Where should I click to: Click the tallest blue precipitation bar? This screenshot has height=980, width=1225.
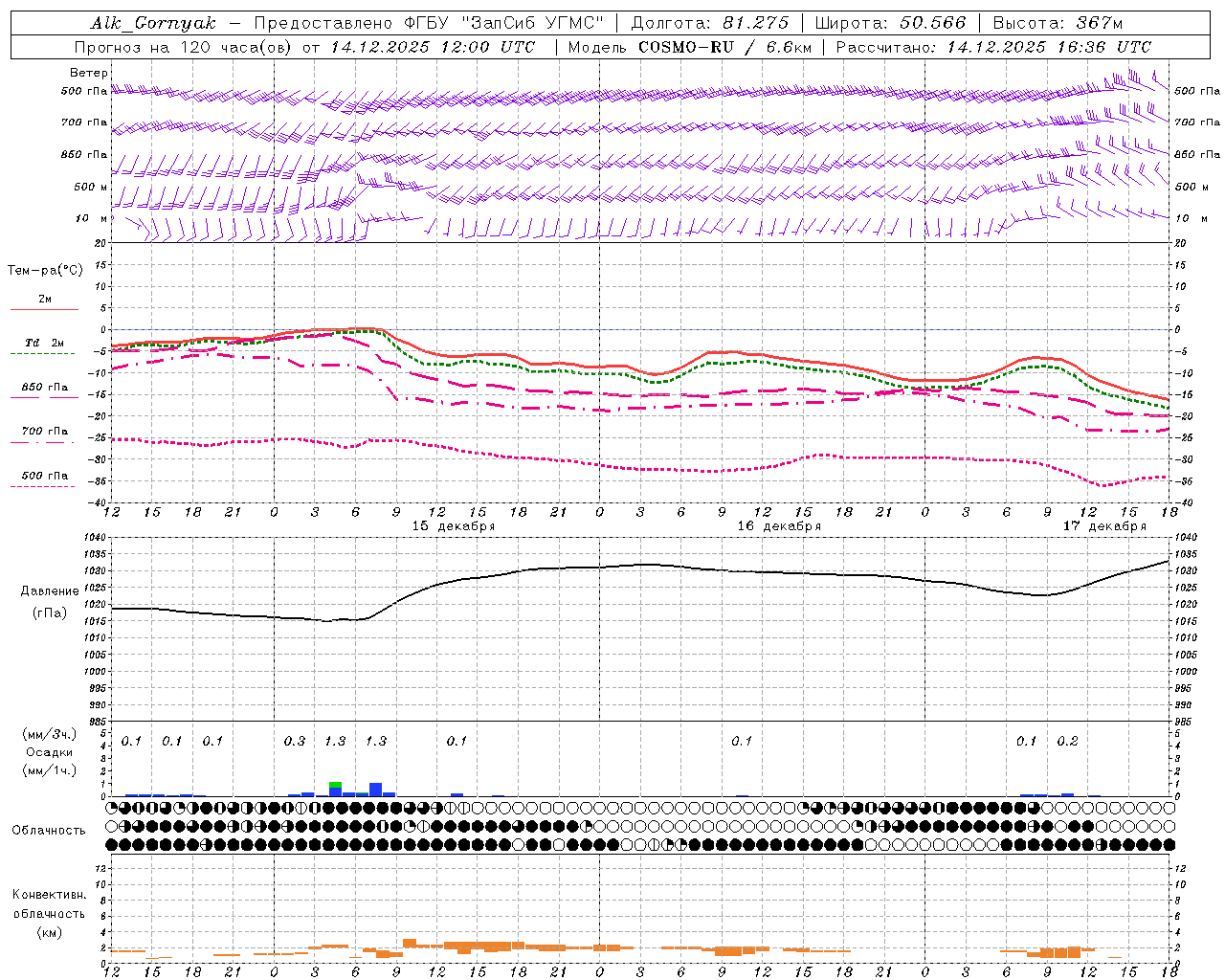pyautogui.click(x=376, y=790)
